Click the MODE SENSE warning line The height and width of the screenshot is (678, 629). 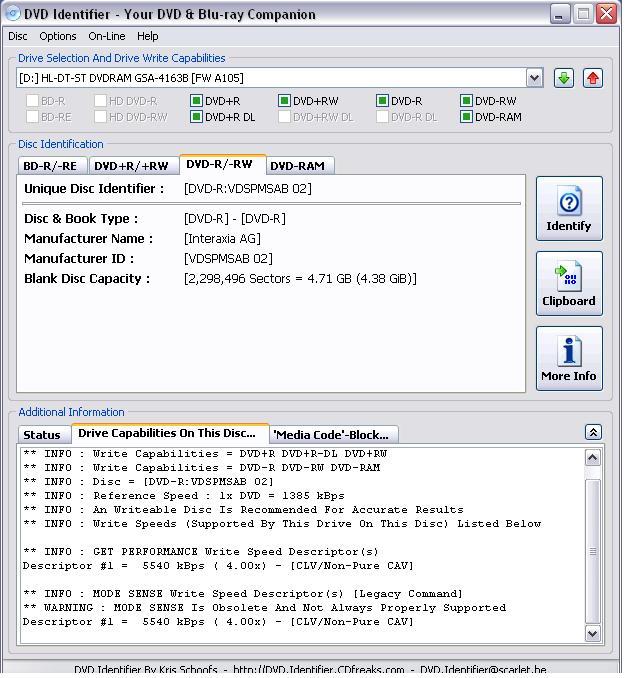[x=265, y=608]
